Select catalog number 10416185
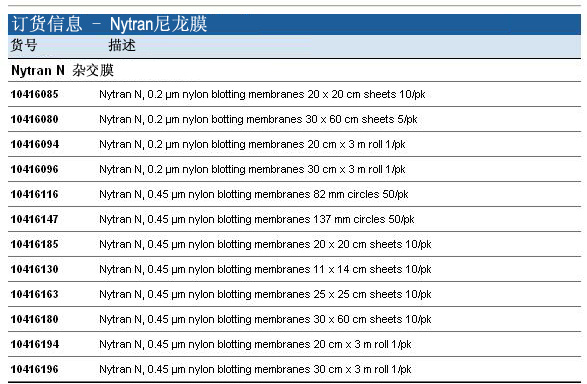 click(x=34, y=244)
